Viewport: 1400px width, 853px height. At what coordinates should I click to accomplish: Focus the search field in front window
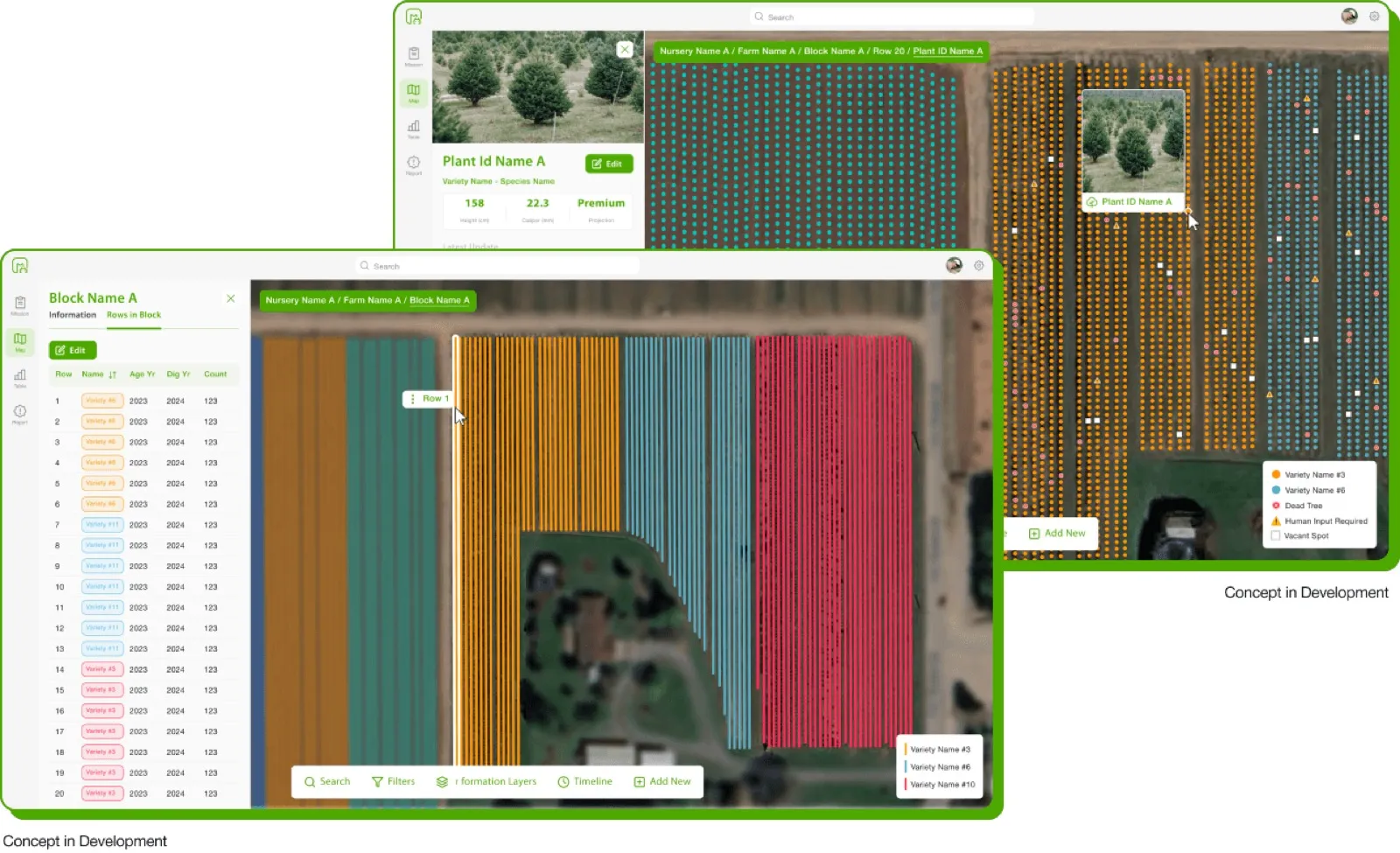pyautogui.click(x=499, y=266)
